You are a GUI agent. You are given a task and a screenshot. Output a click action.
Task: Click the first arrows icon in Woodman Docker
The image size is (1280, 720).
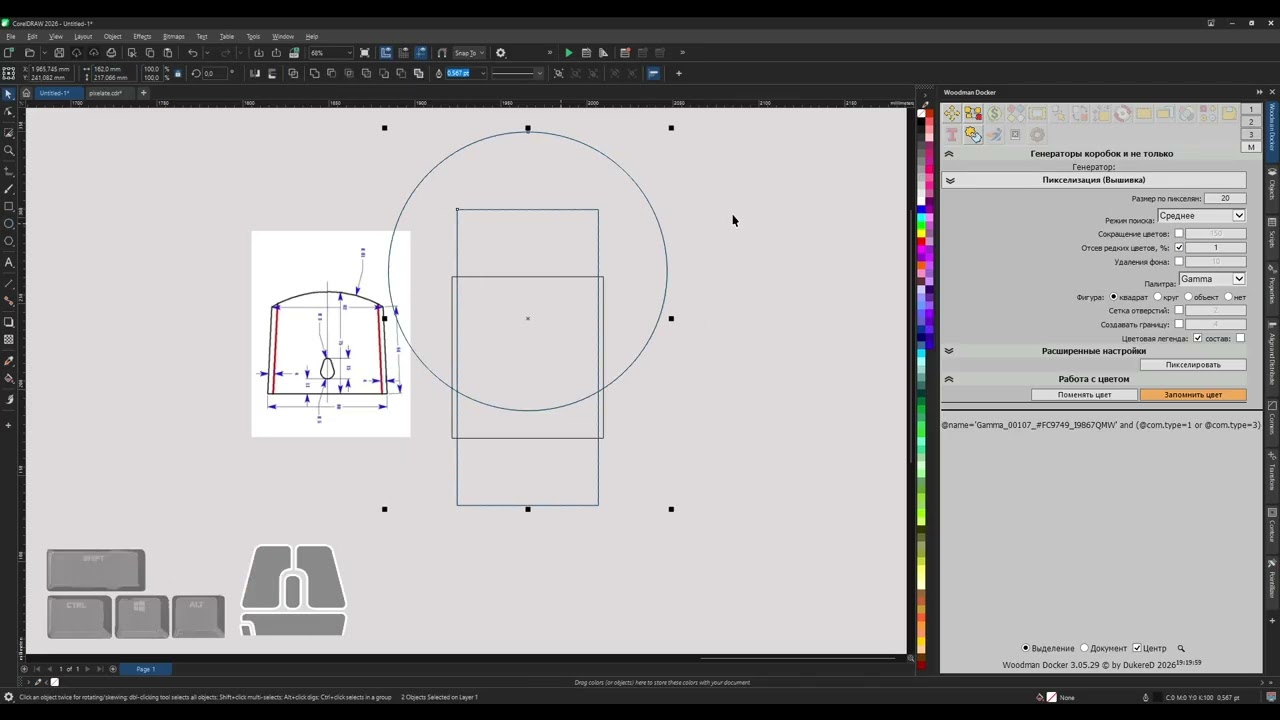coord(951,114)
